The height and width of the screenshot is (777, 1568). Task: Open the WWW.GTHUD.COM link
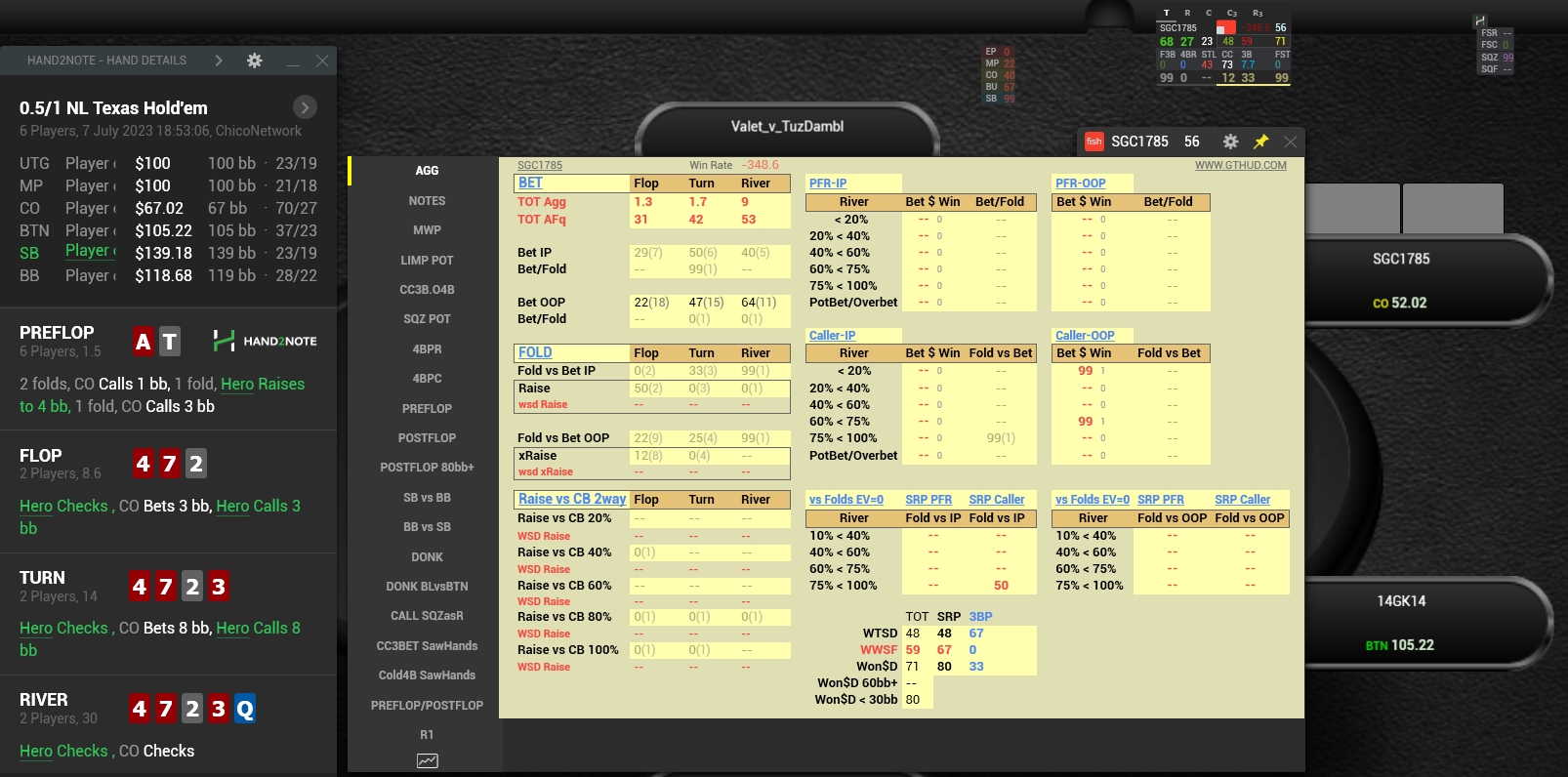tap(1240, 166)
